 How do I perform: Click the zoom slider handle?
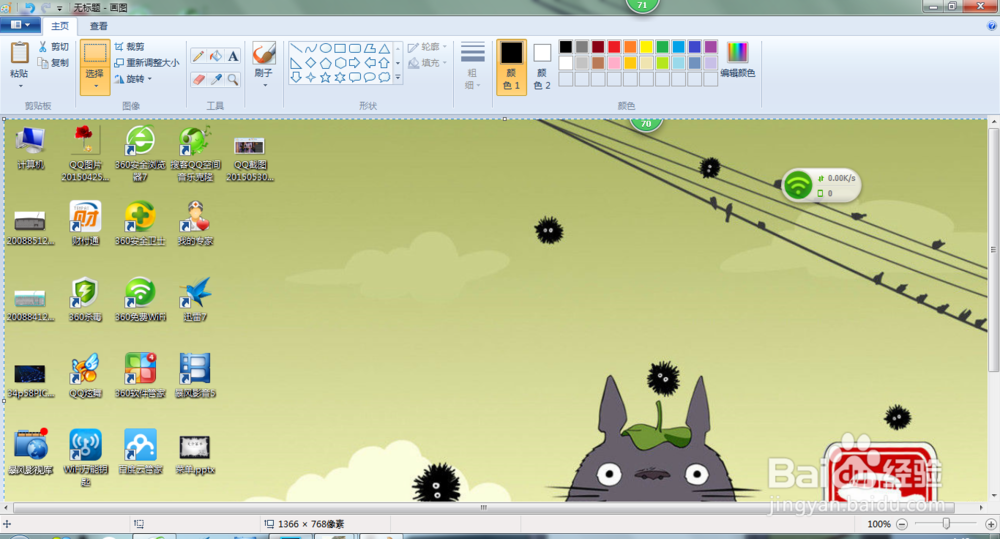pos(946,524)
